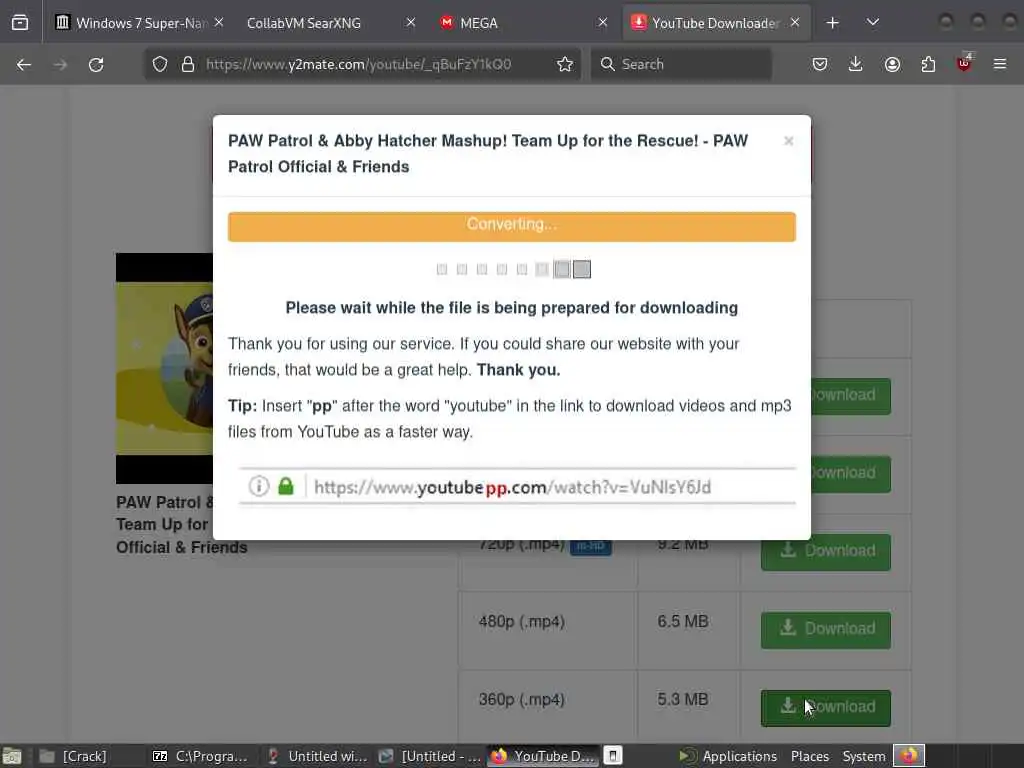The height and width of the screenshot is (768, 1024).
Task: Close the MEGA tab
Action: [x=602, y=23]
